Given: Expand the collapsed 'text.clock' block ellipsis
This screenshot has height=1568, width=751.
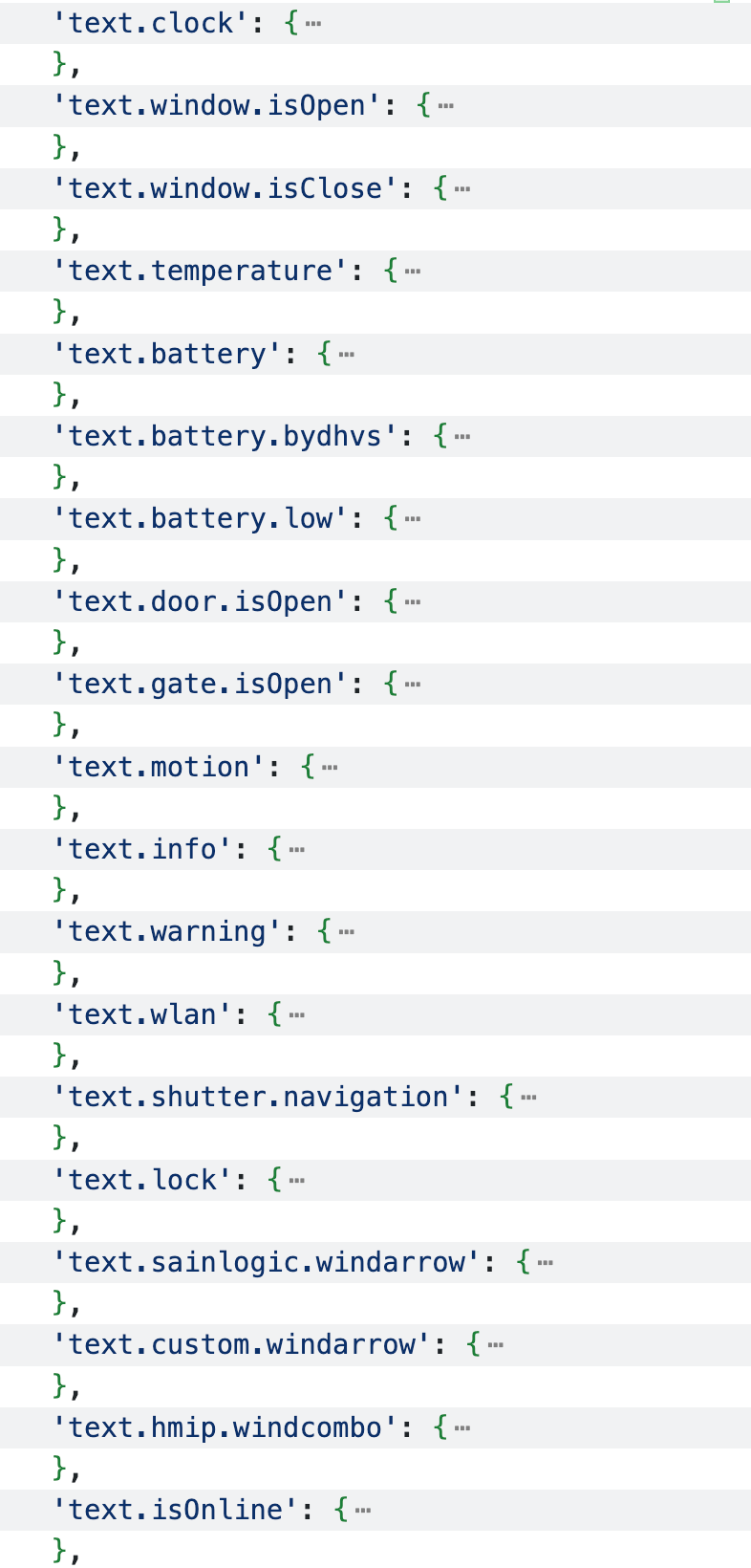Looking at the screenshot, I should pyautogui.click(x=313, y=24).
